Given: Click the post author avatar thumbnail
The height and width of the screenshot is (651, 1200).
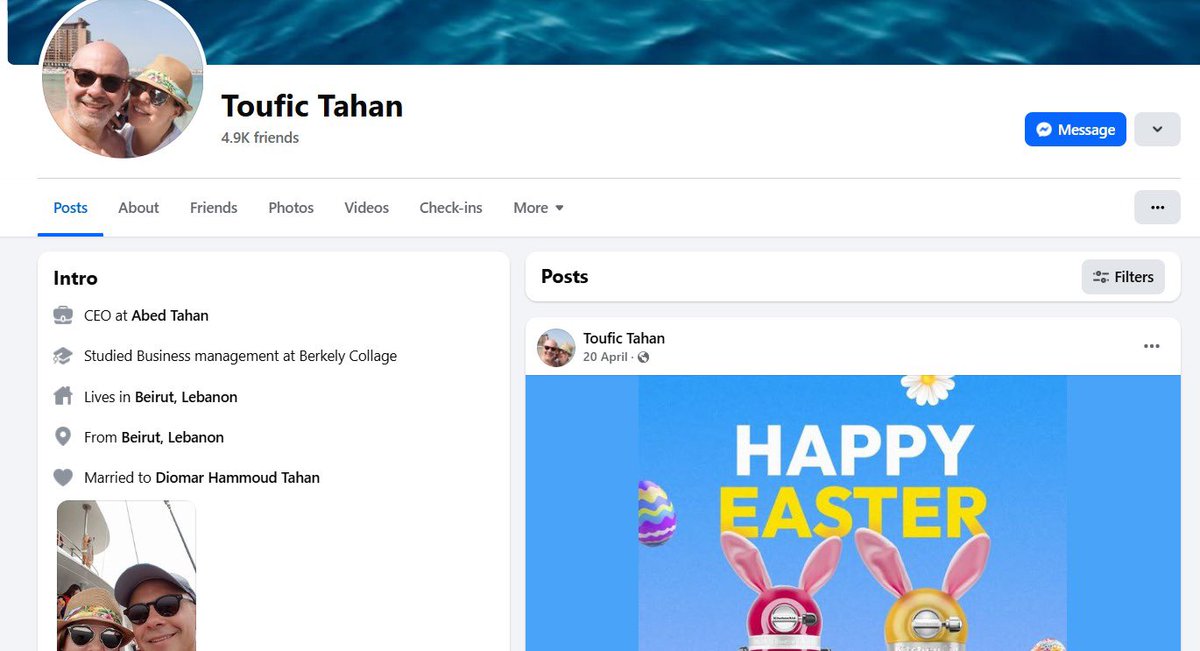Looking at the screenshot, I should pyautogui.click(x=556, y=347).
